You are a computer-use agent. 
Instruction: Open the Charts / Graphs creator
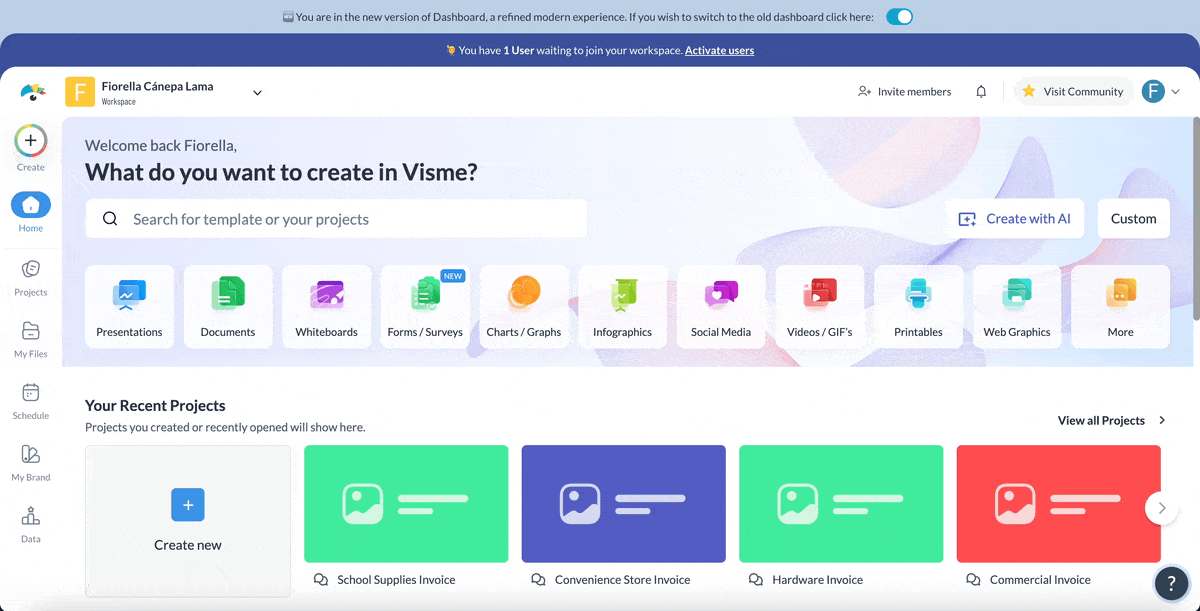click(524, 295)
